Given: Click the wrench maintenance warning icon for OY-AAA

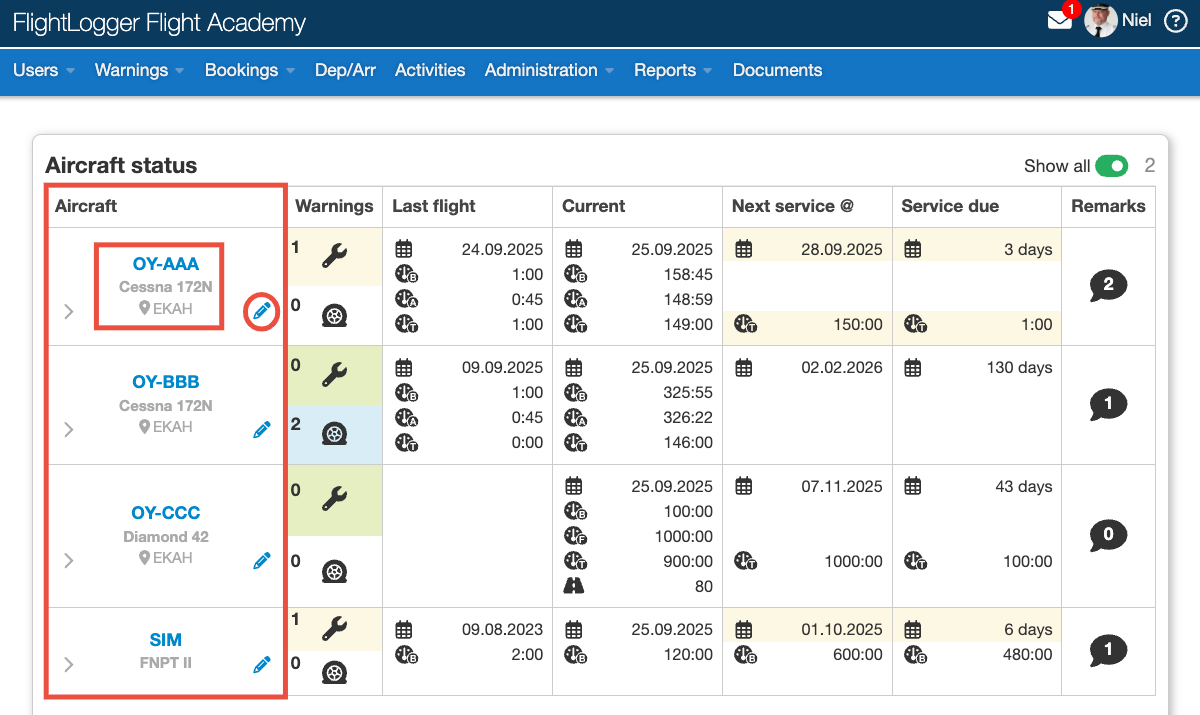Looking at the screenshot, I should [334, 257].
